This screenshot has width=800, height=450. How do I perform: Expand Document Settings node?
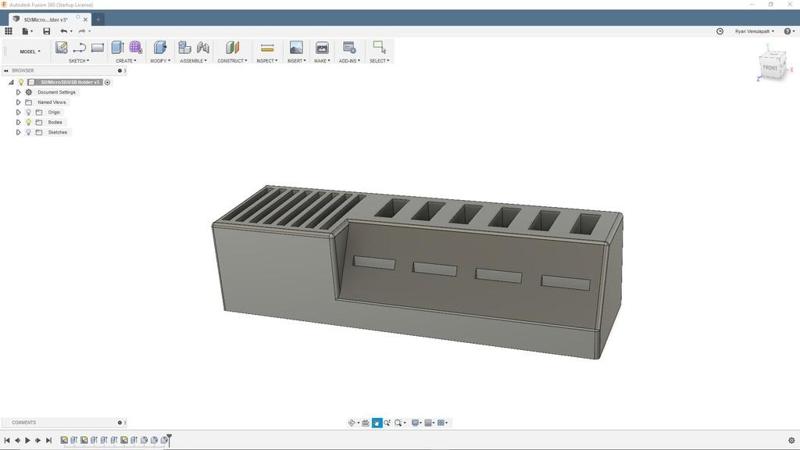18,92
